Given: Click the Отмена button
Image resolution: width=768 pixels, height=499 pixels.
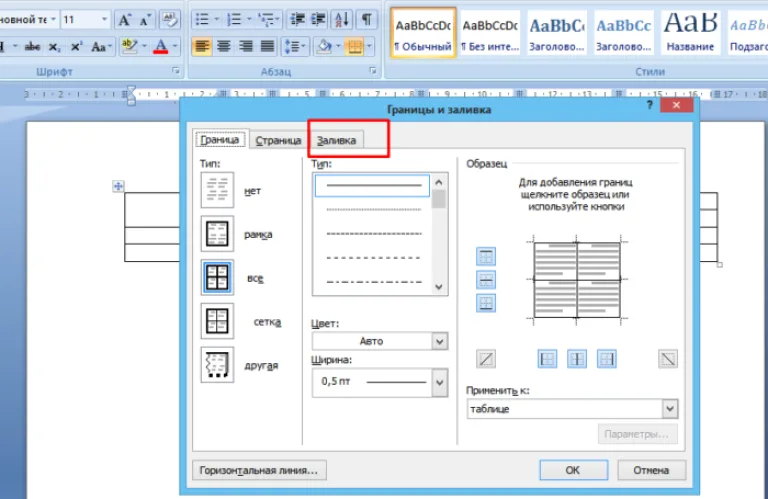Looking at the screenshot, I should point(651,470).
